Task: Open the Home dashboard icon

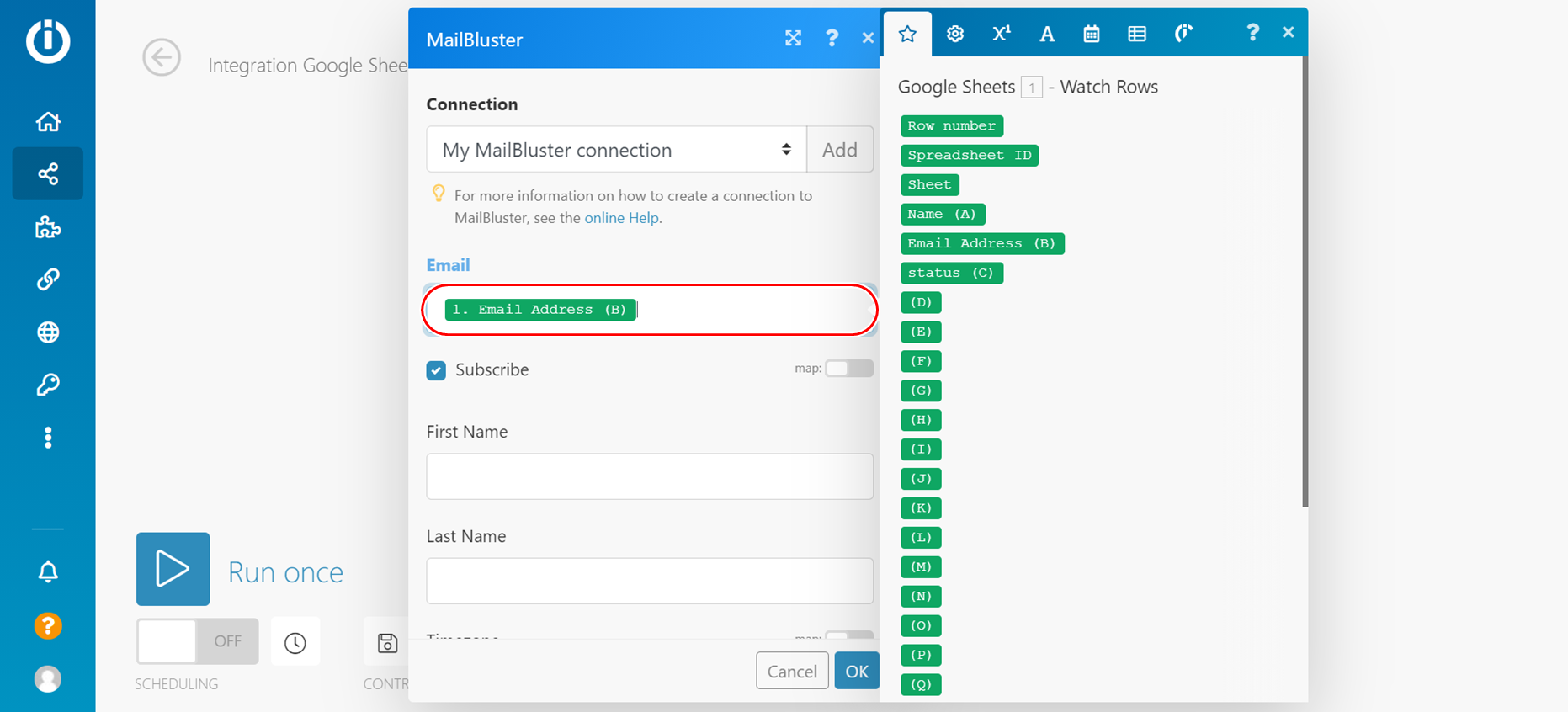Action: tap(48, 122)
